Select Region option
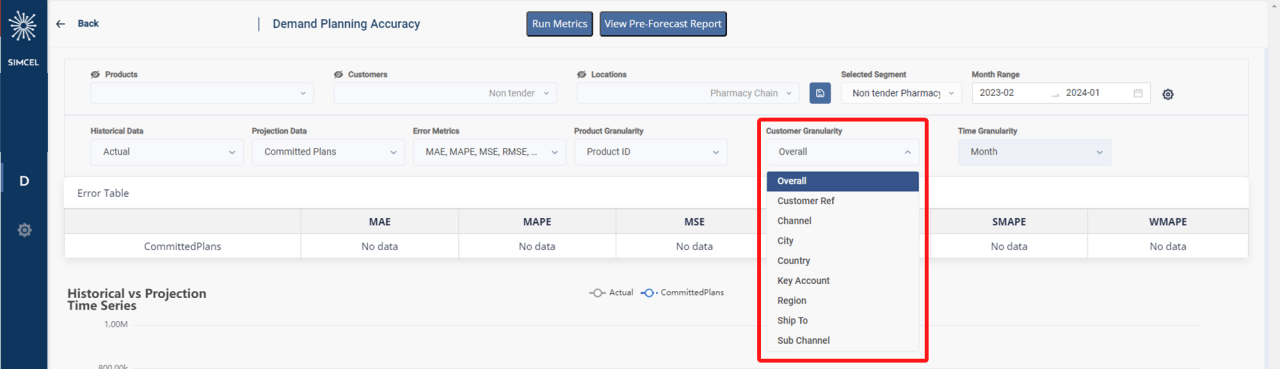1280x370 pixels. (x=843, y=301)
